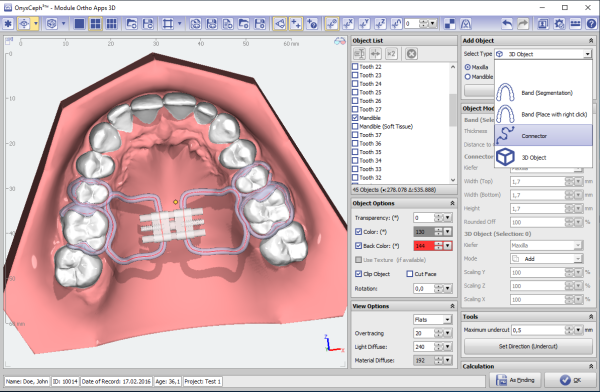Click the open folder project icon
600x392 pixels.
tap(131, 24)
